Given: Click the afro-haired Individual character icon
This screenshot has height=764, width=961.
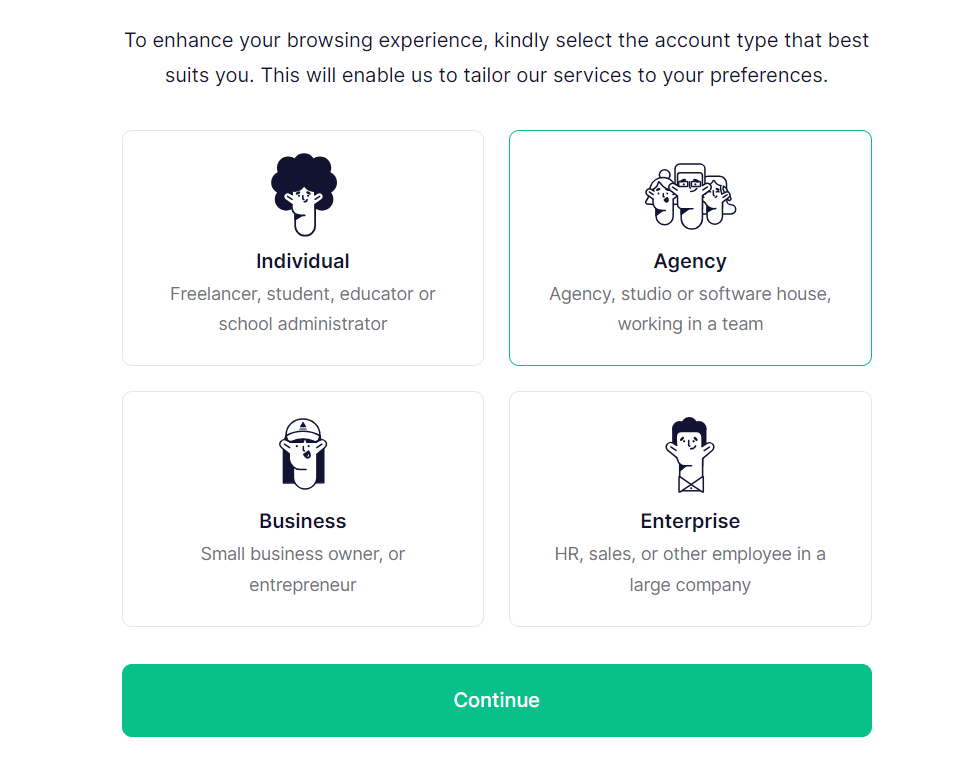Looking at the screenshot, I should [x=303, y=194].
